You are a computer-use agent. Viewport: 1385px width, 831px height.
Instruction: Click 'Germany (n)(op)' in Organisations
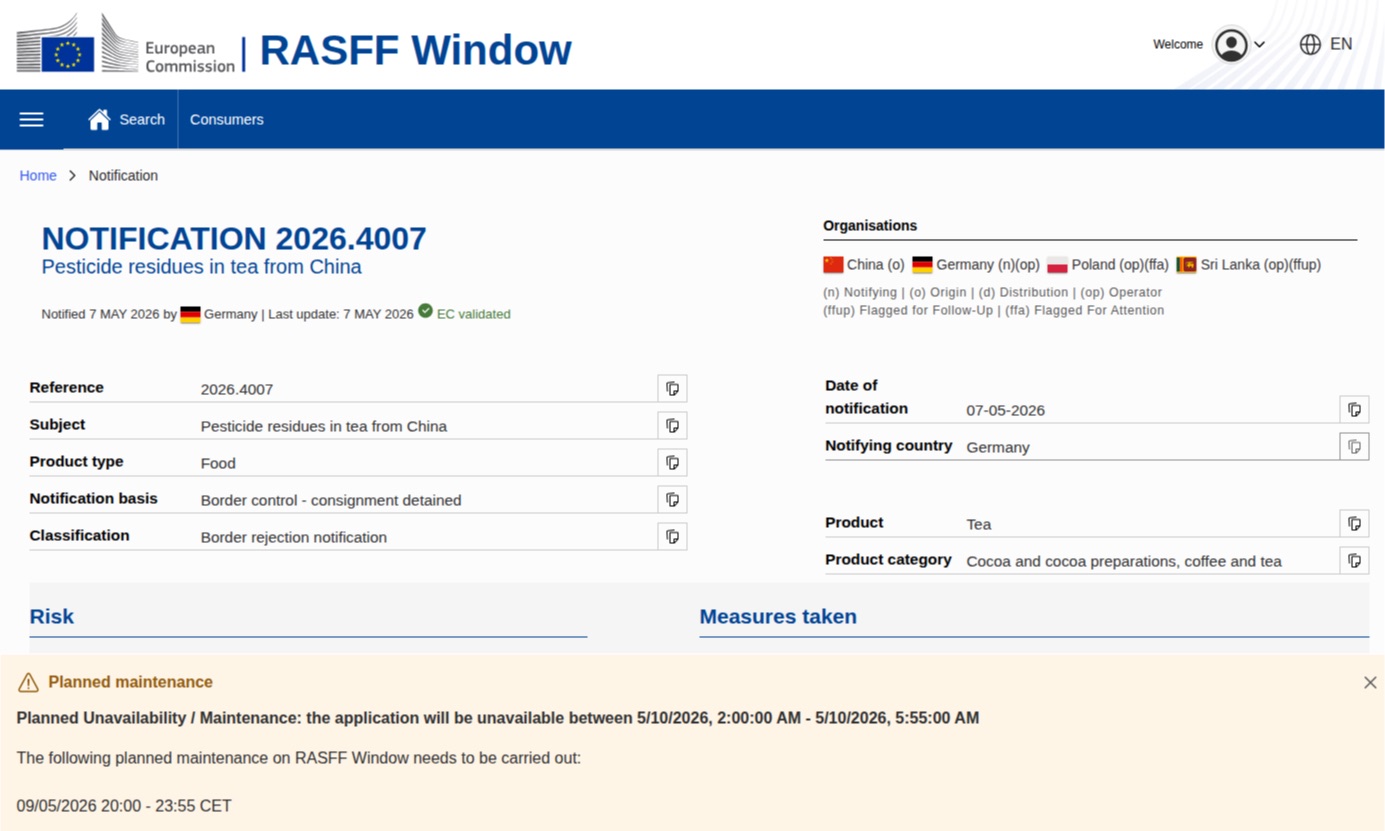pos(988,265)
